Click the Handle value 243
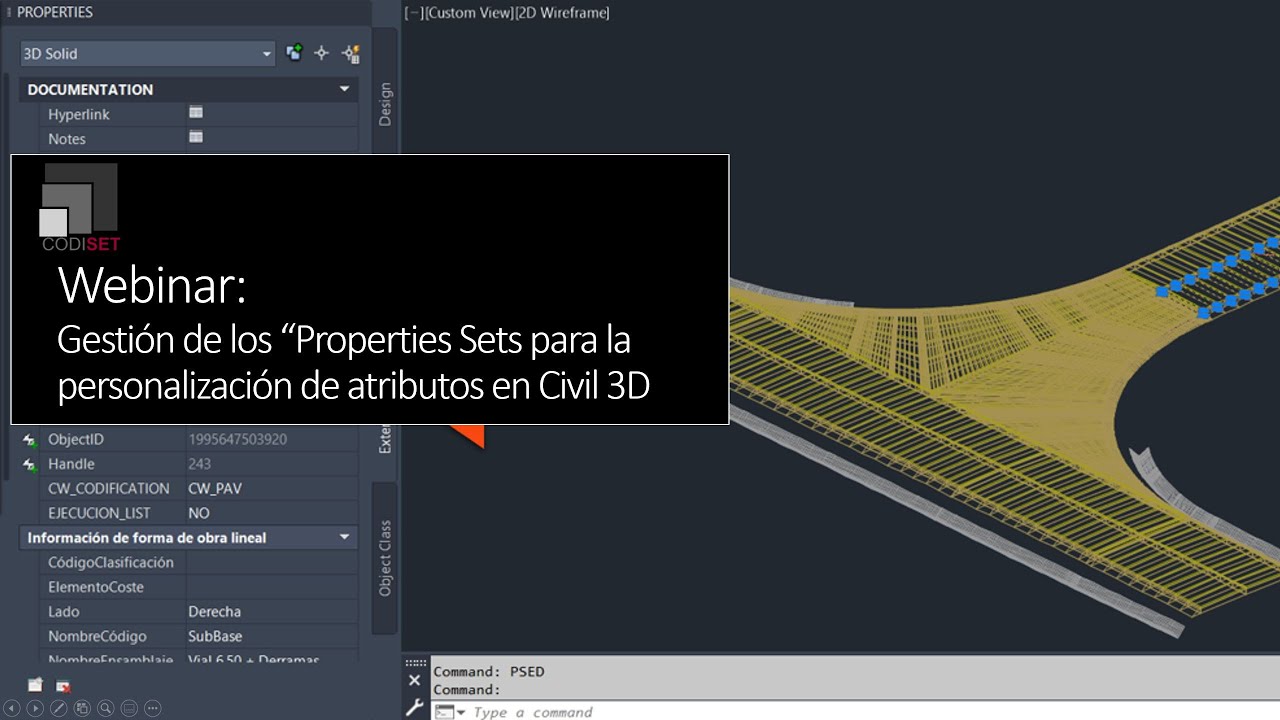 (x=199, y=464)
